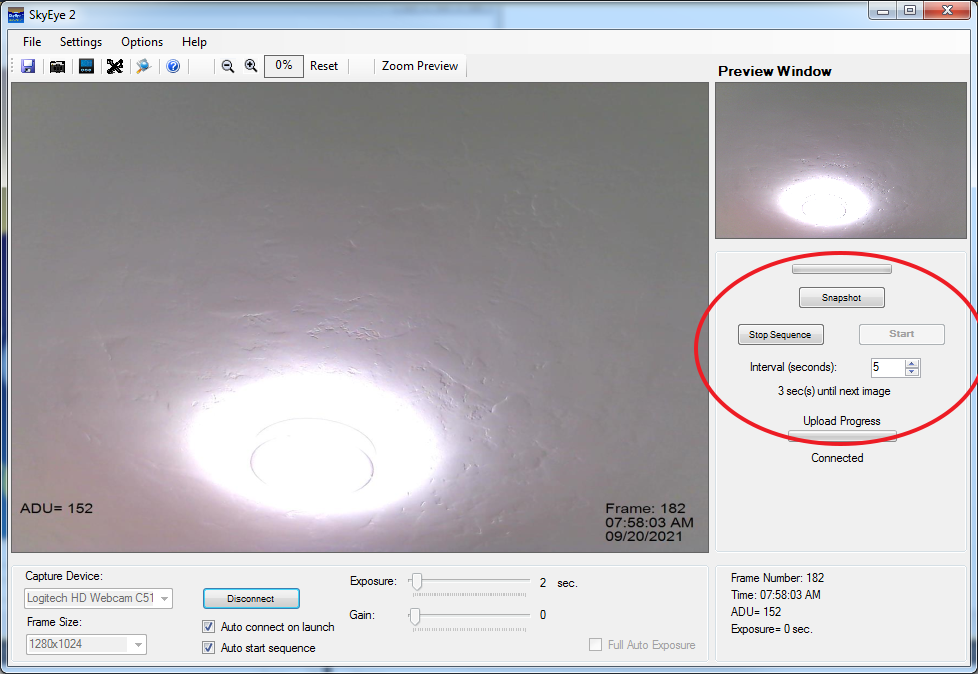Click the Upload Progress bar
The width and height of the screenshot is (978, 674).
pyautogui.click(x=842, y=435)
